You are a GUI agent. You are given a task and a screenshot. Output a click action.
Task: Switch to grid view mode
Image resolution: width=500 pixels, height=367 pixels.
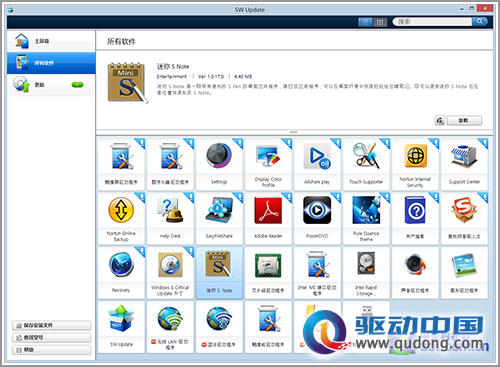pyautogui.click(x=380, y=22)
